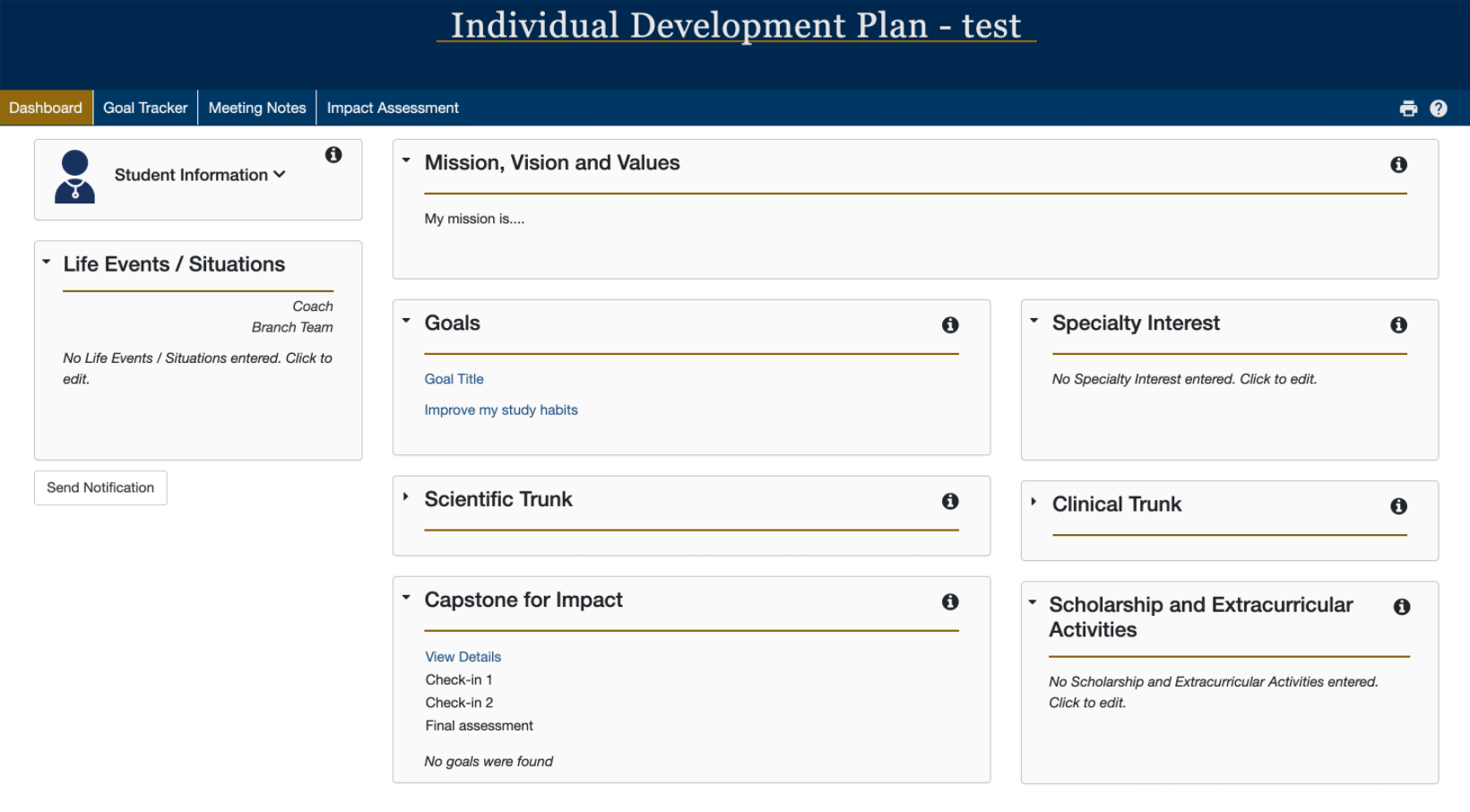1470x812 pixels.
Task: Expand the Student Information dropdown
Action: (x=200, y=175)
